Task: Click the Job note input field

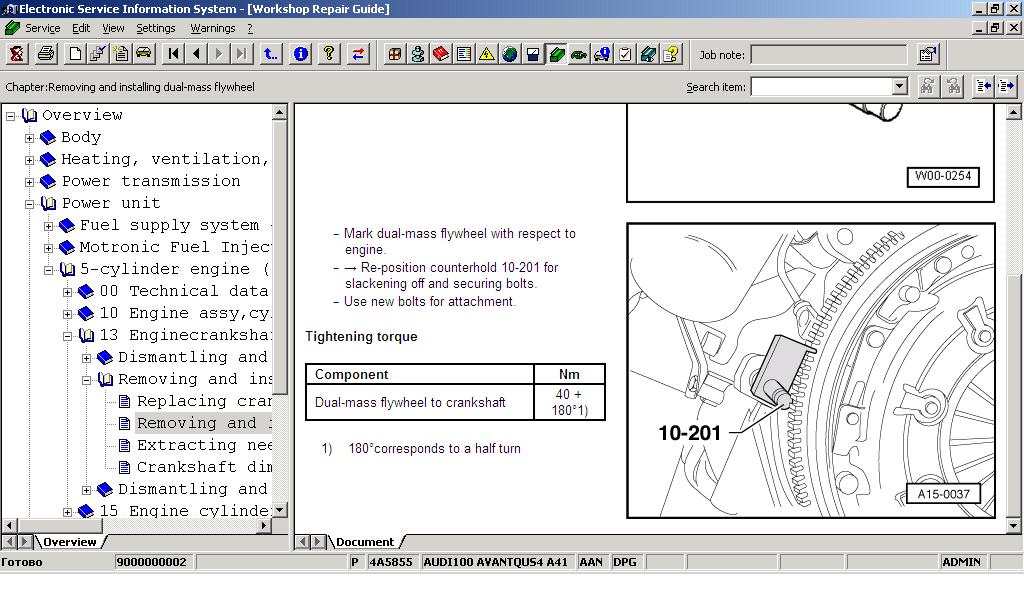Action: (828, 55)
